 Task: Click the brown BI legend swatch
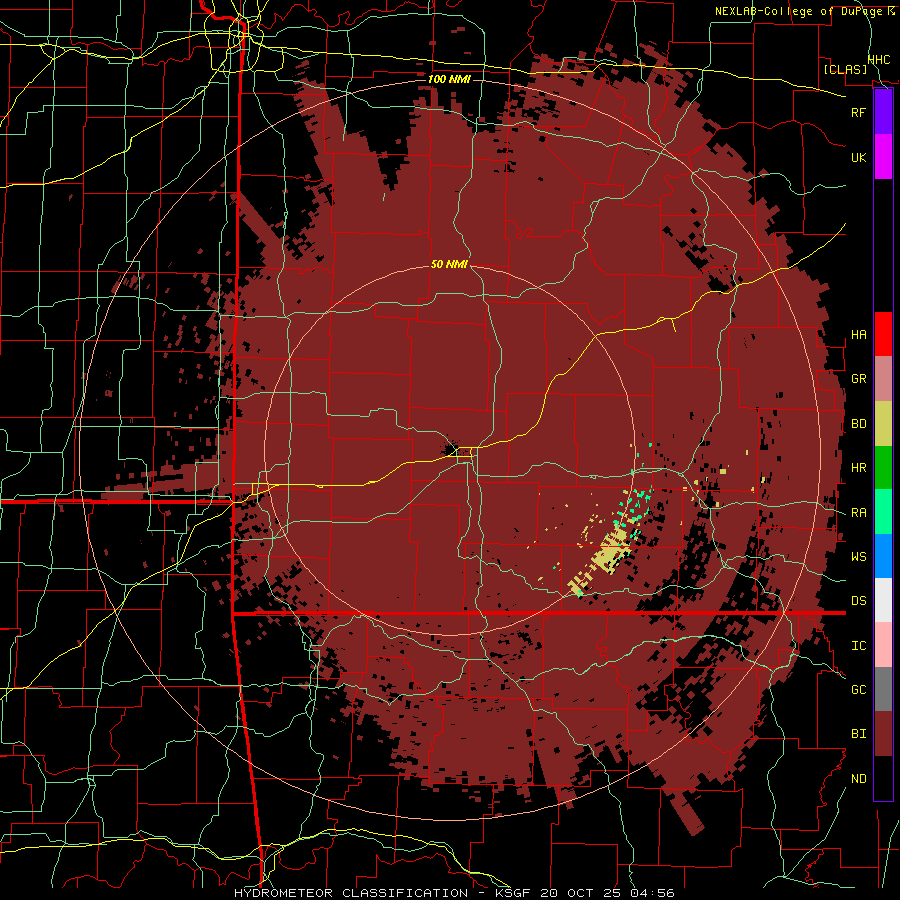coord(883,734)
